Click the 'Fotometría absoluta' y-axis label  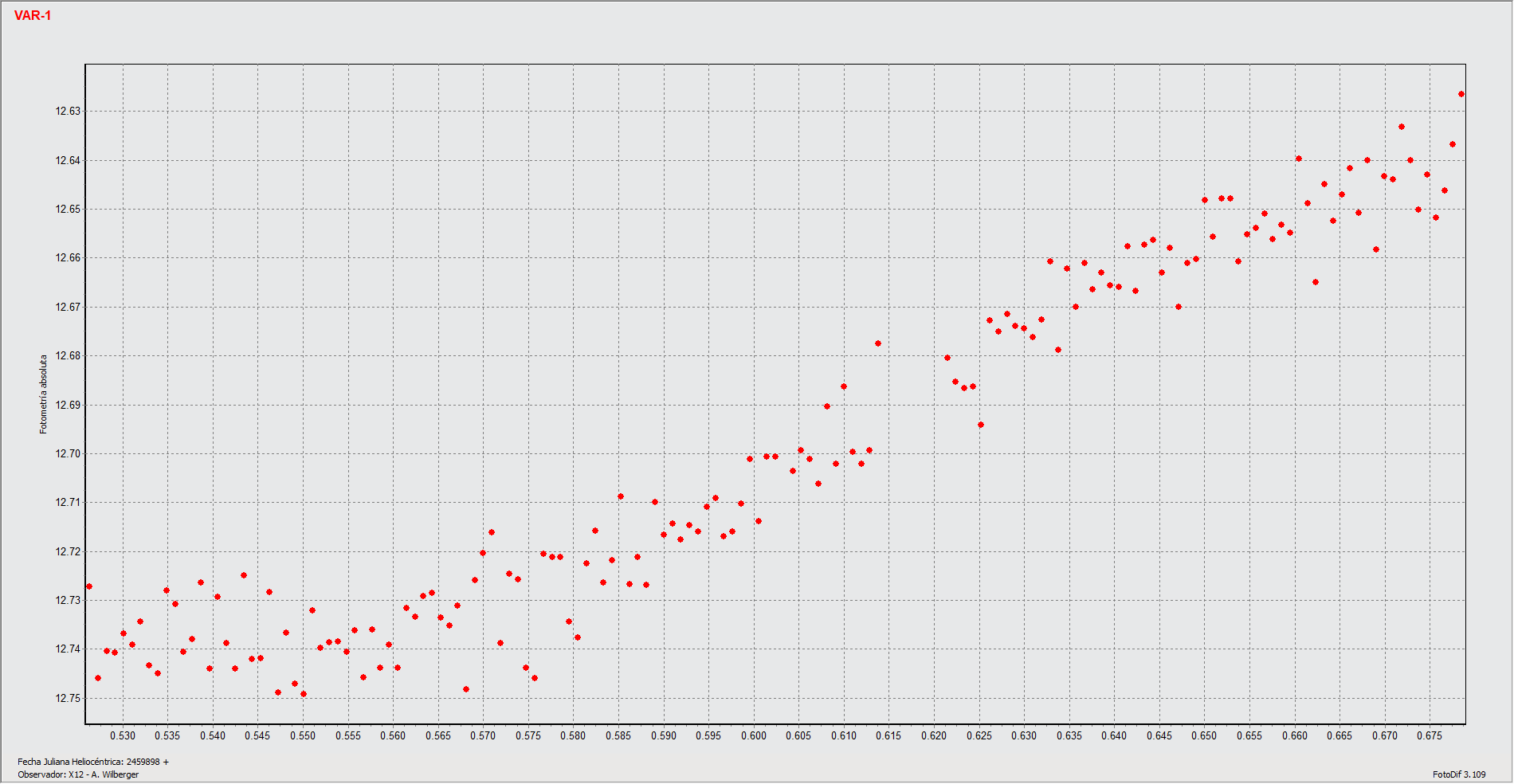44,394
